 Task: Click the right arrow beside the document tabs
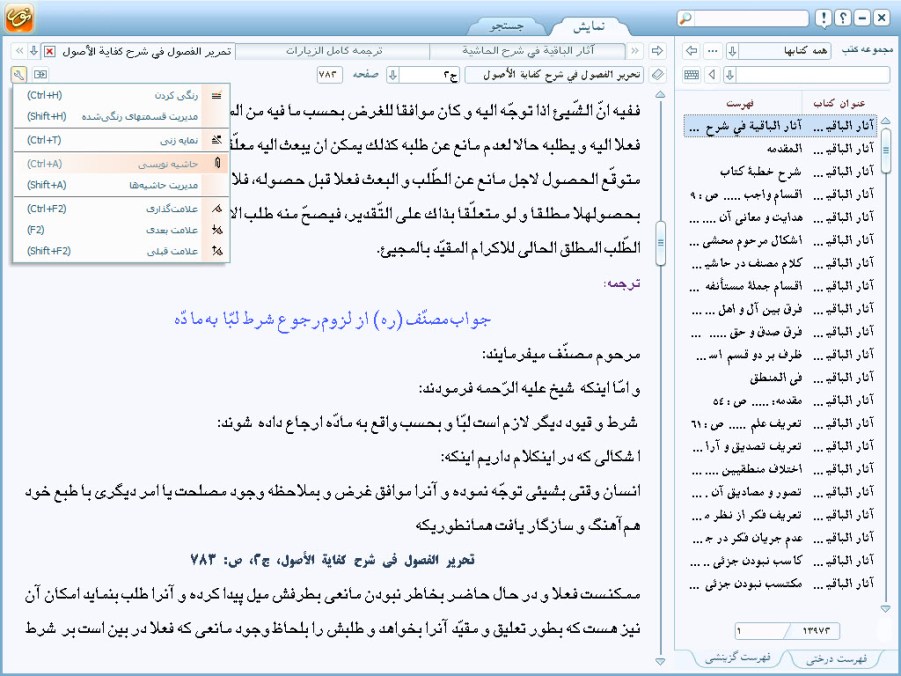coord(657,51)
